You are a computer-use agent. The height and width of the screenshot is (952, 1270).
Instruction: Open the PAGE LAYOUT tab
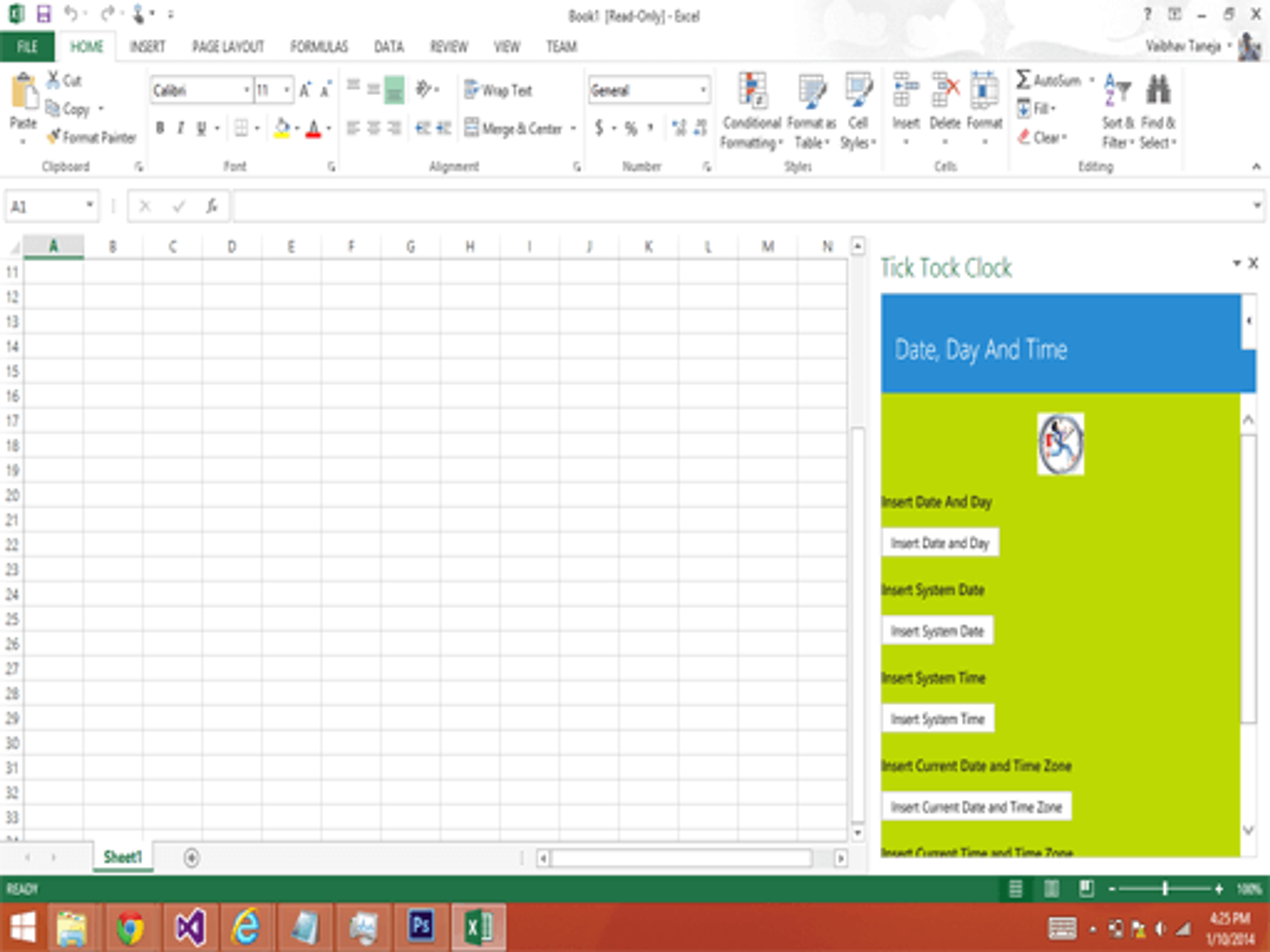pyautogui.click(x=228, y=47)
